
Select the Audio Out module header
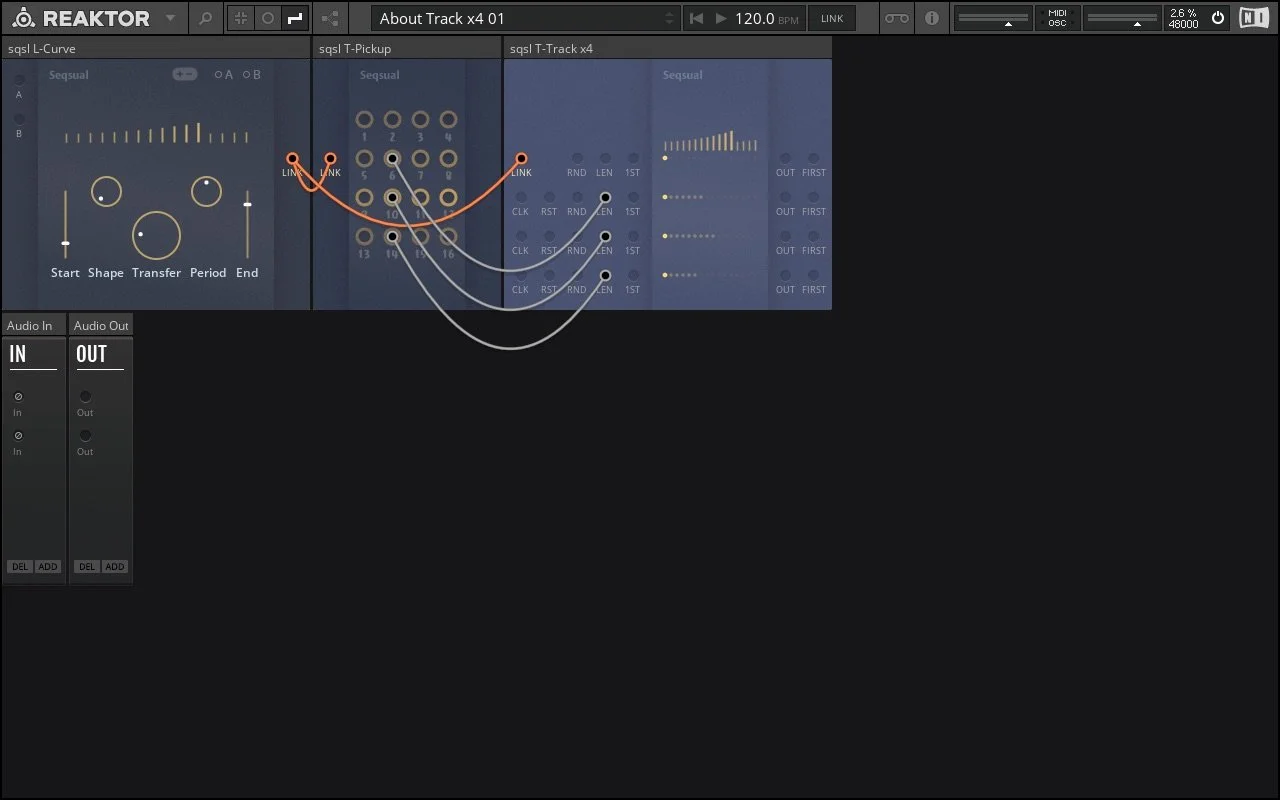point(101,325)
